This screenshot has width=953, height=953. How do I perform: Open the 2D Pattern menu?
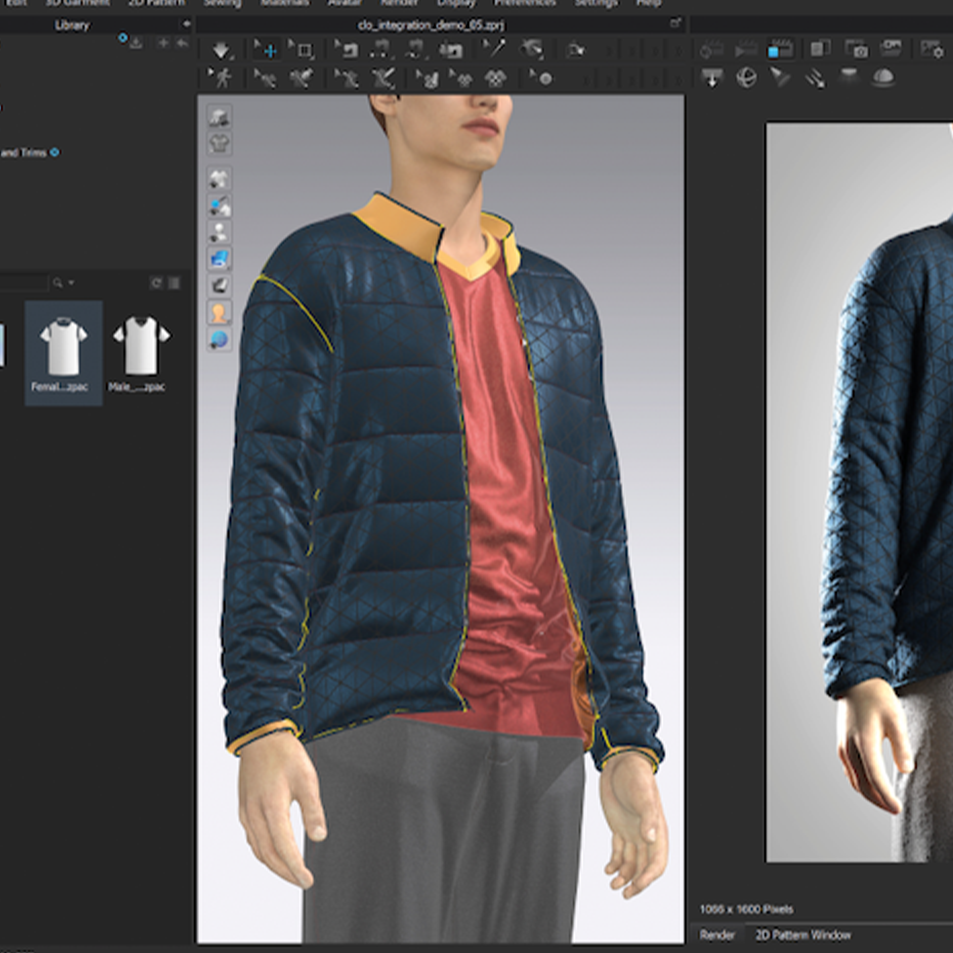tap(156, 3)
